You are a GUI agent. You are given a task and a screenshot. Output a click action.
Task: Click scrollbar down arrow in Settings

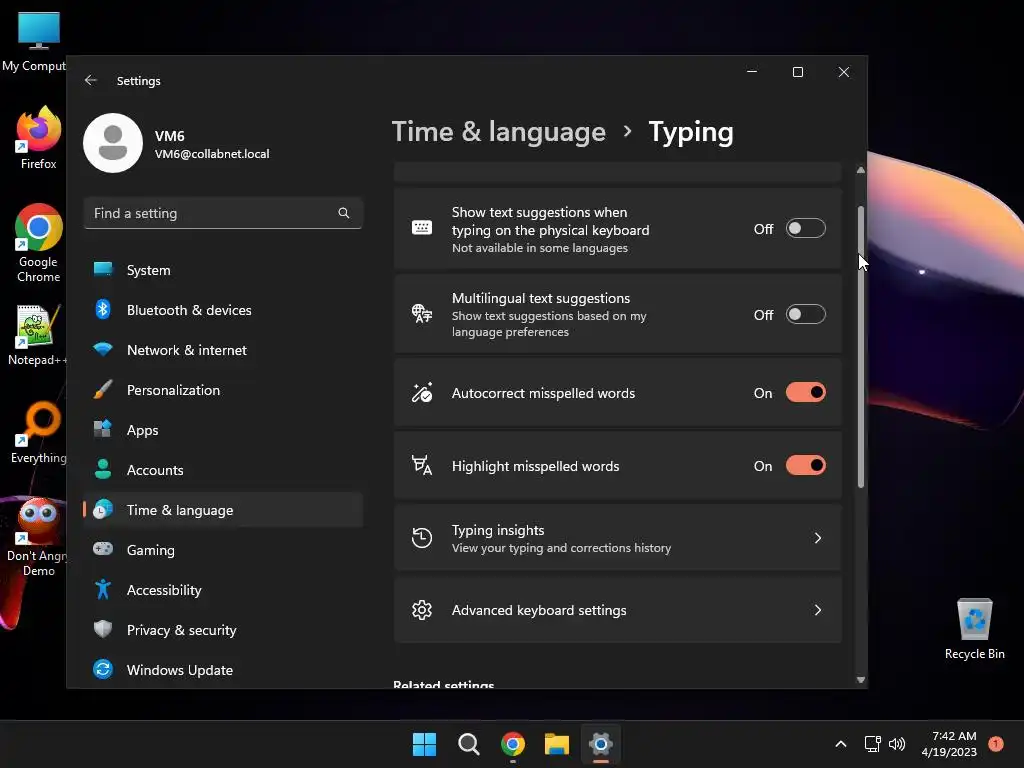click(x=861, y=680)
